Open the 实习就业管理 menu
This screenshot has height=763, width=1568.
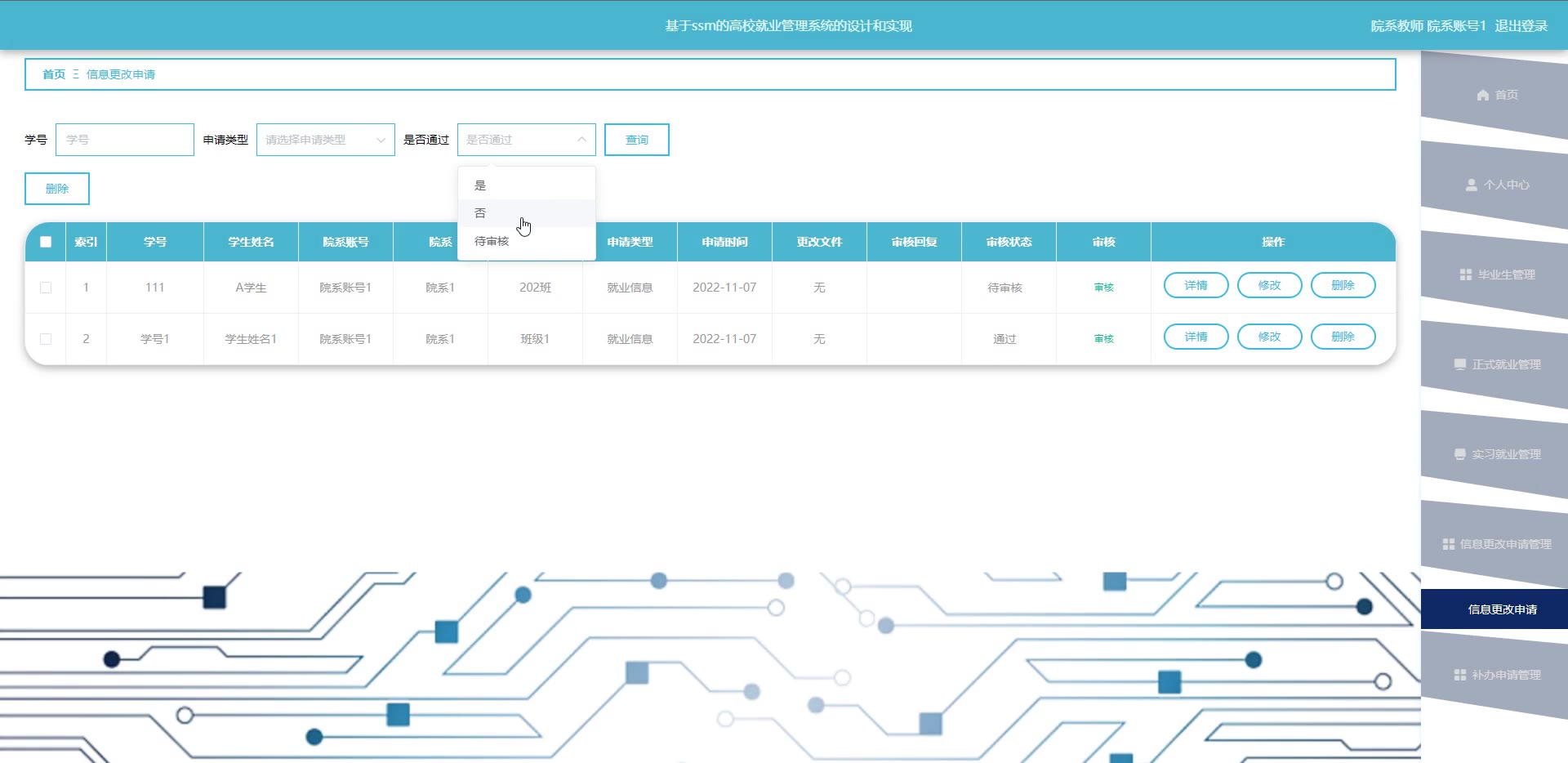pos(1496,454)
